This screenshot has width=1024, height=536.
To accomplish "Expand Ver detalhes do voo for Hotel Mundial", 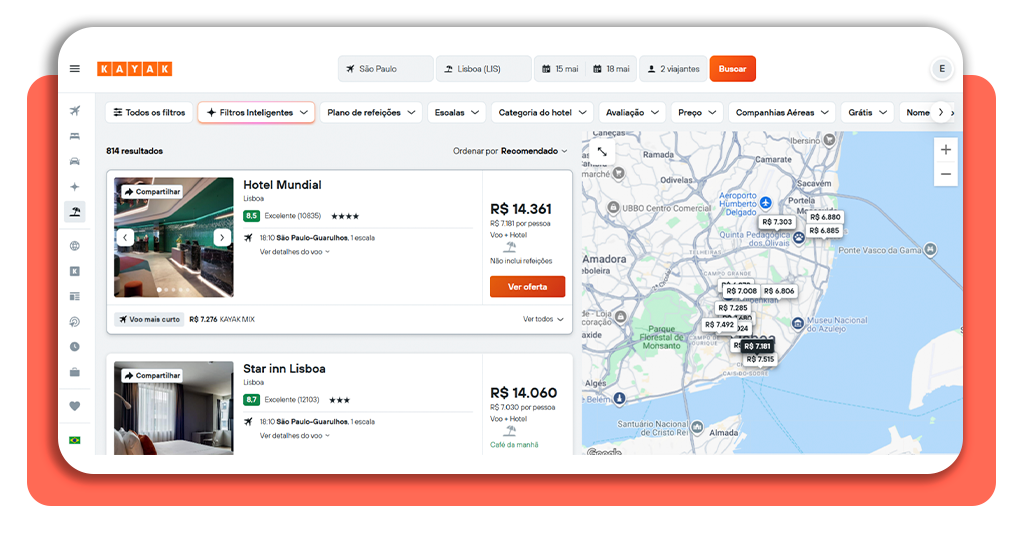I will [295, 252].
